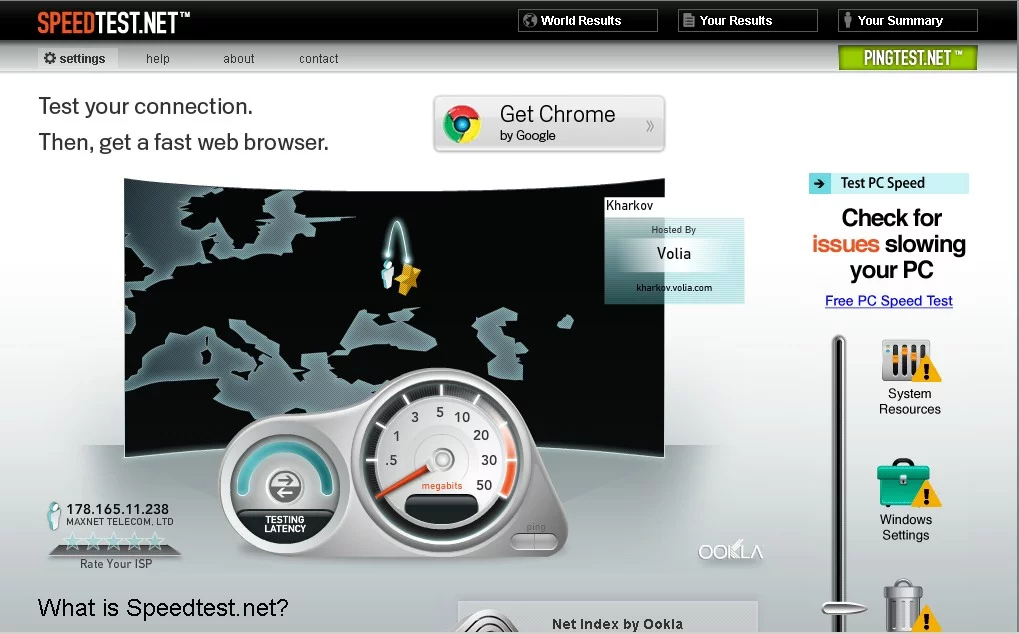Screen dimensions: 1019x634
Task: Open the Free PC Speed Test link
Action: click(x=888, y=301)
